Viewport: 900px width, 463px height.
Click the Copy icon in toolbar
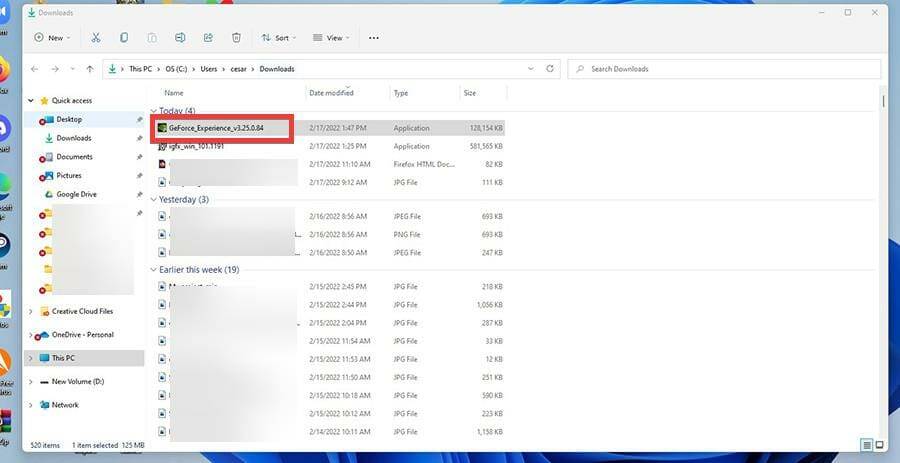[124, 38]
